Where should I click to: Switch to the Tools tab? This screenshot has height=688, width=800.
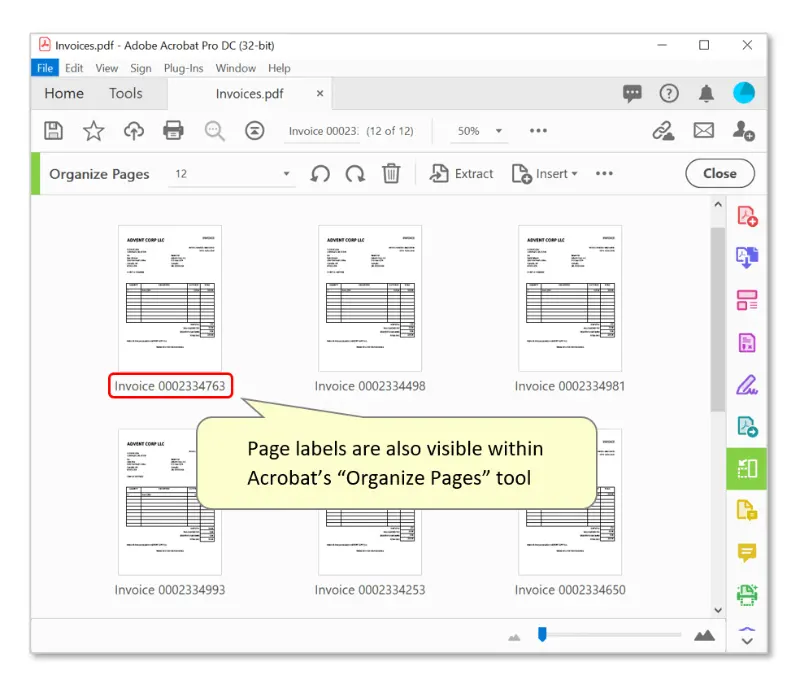(x=126, y=94)
